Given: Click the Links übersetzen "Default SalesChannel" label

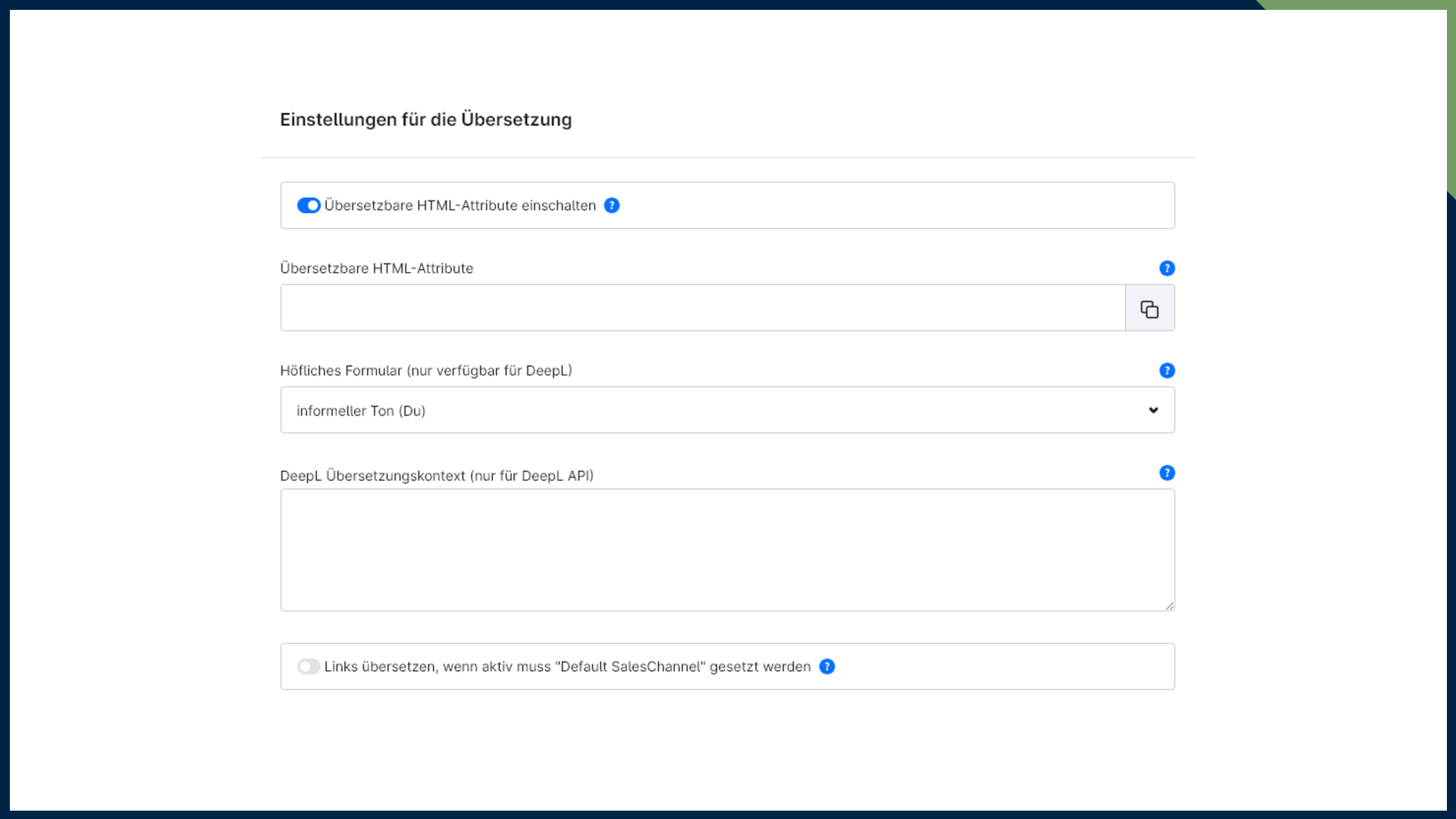Looking at the screenshot, I should (567, 667).
